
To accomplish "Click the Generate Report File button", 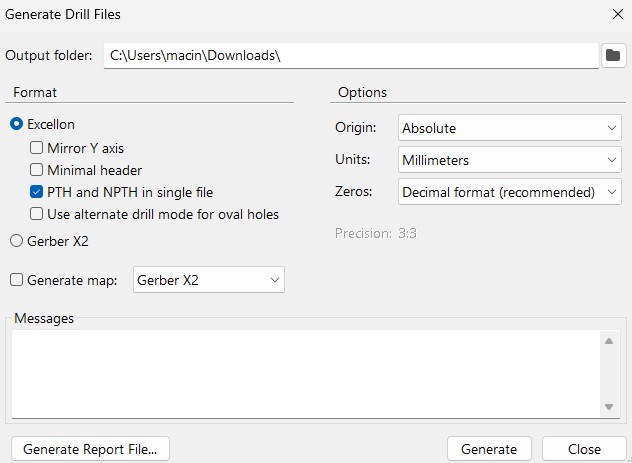I will click(90, 449).
